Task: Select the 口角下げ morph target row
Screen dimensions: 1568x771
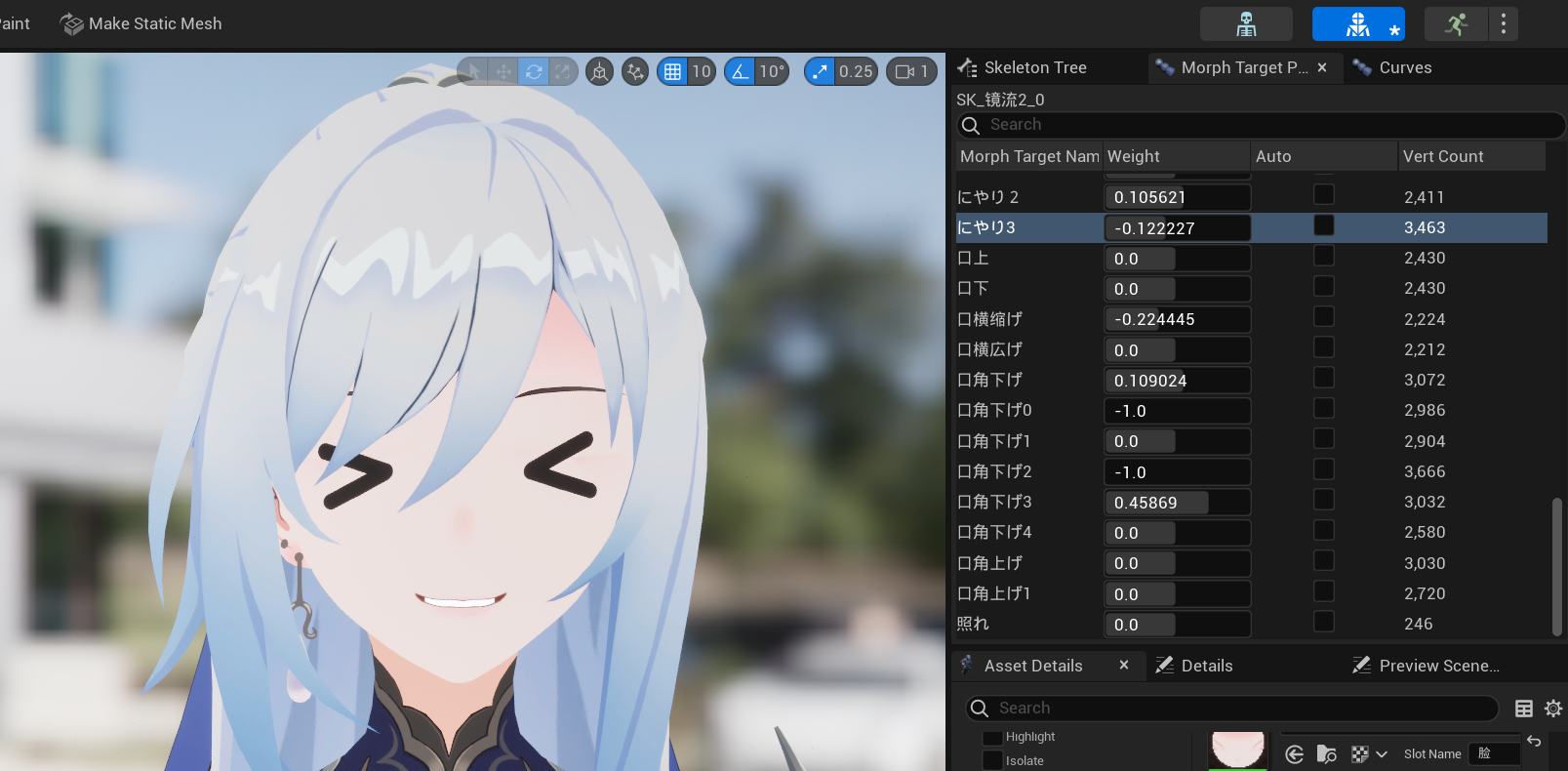Action: point(1251,380)
